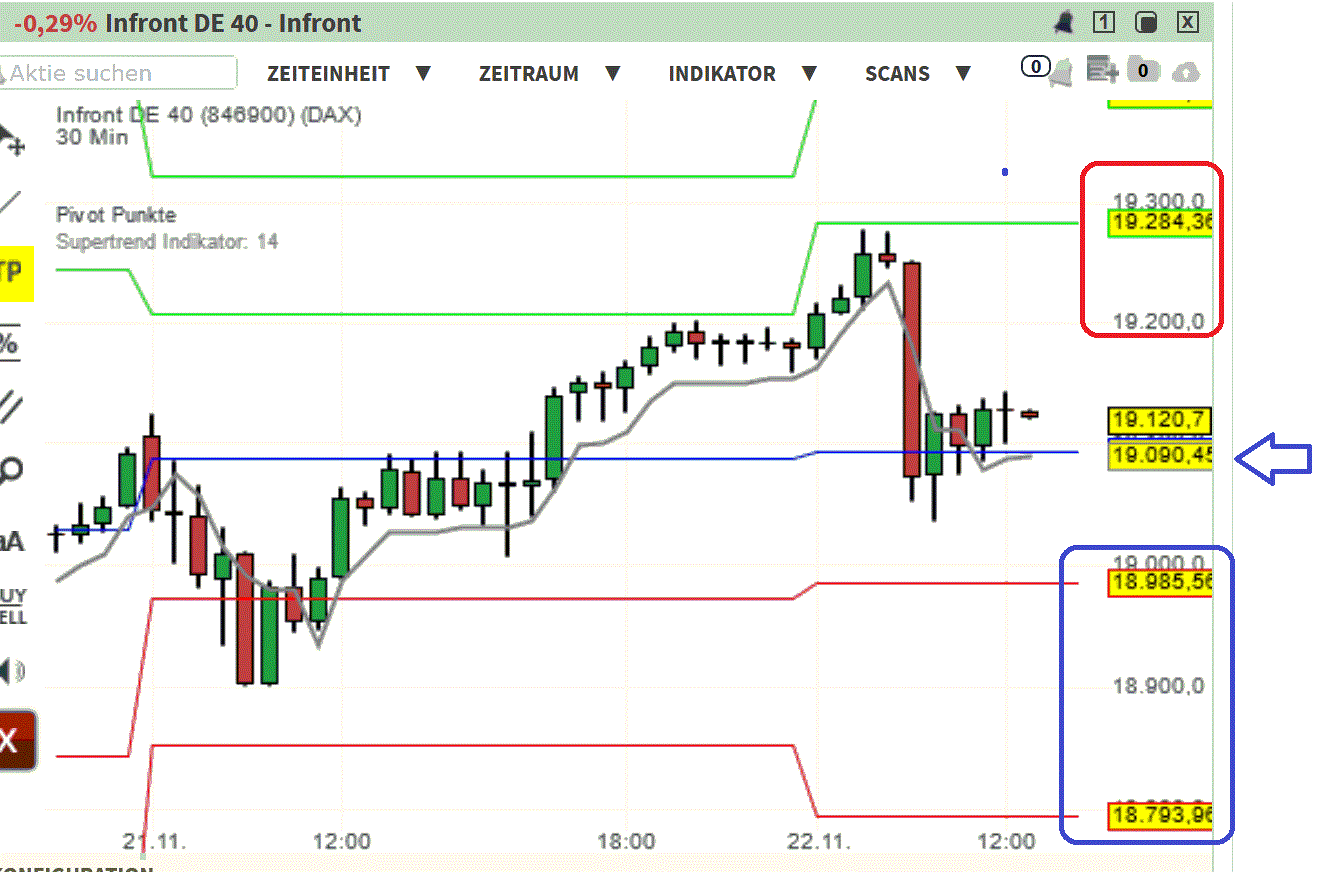Viewport: 1323px width, 872px height.
Task: Open the folder icon showing 0
Action: pyautogui.click(x=1143, y=71)
